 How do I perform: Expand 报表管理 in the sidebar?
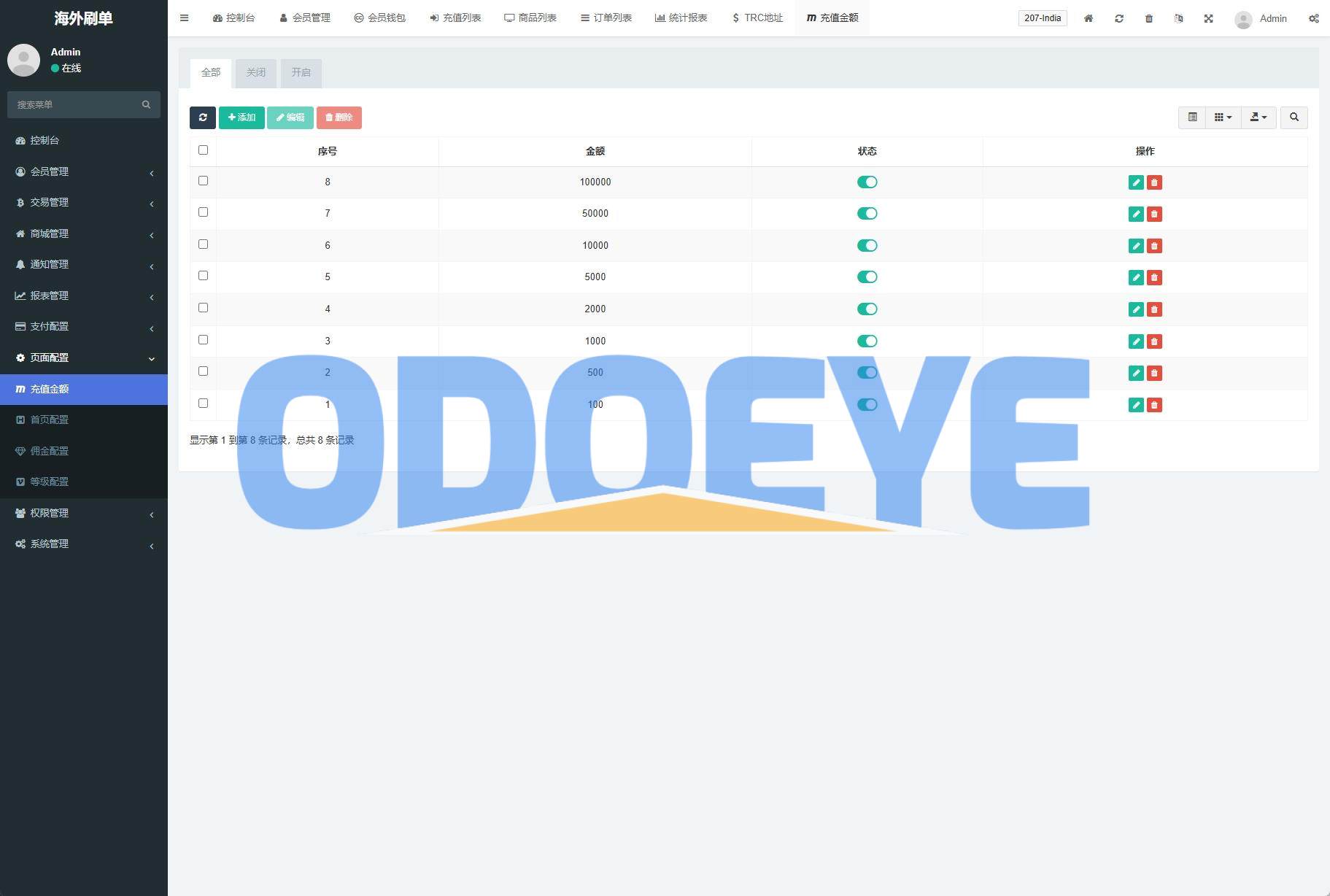pyautogui.click(x=84, y=296)
